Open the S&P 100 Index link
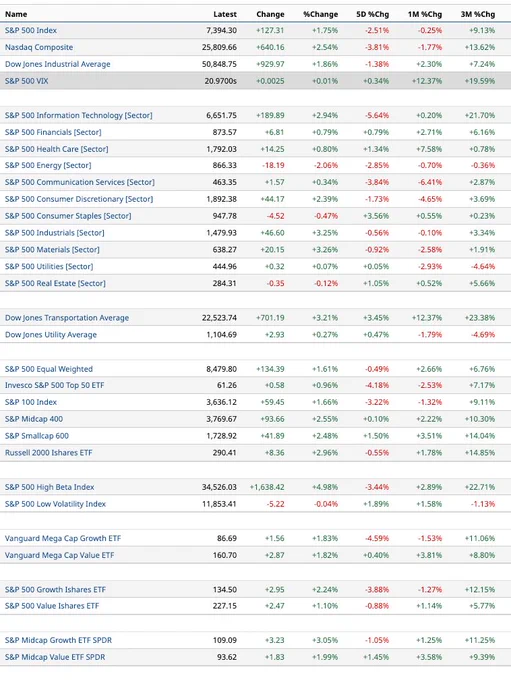The height and width of the screenshot is (680, 511). [31, 402]
